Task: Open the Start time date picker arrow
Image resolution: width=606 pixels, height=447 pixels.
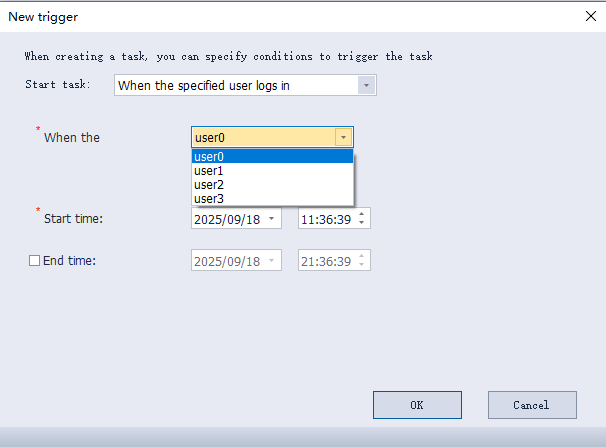Action: (x=271, y=218)
